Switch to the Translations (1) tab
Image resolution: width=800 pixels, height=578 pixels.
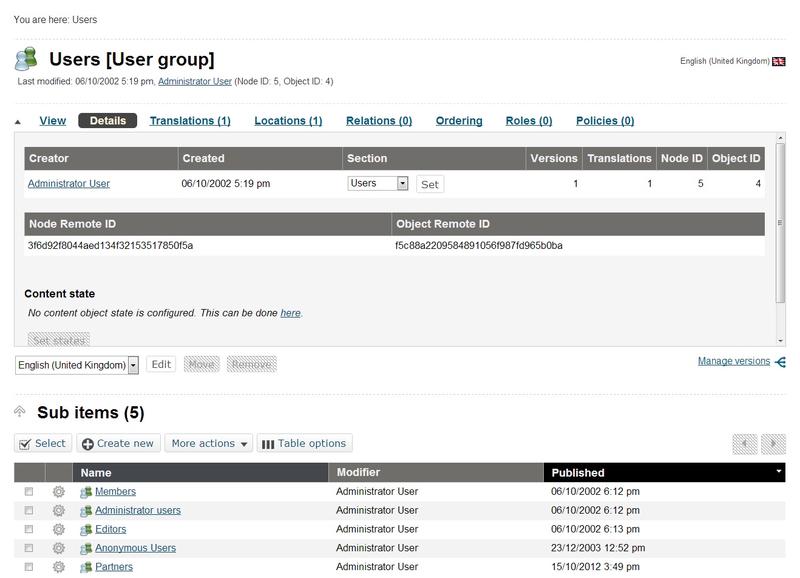click(x=190, y=121)
